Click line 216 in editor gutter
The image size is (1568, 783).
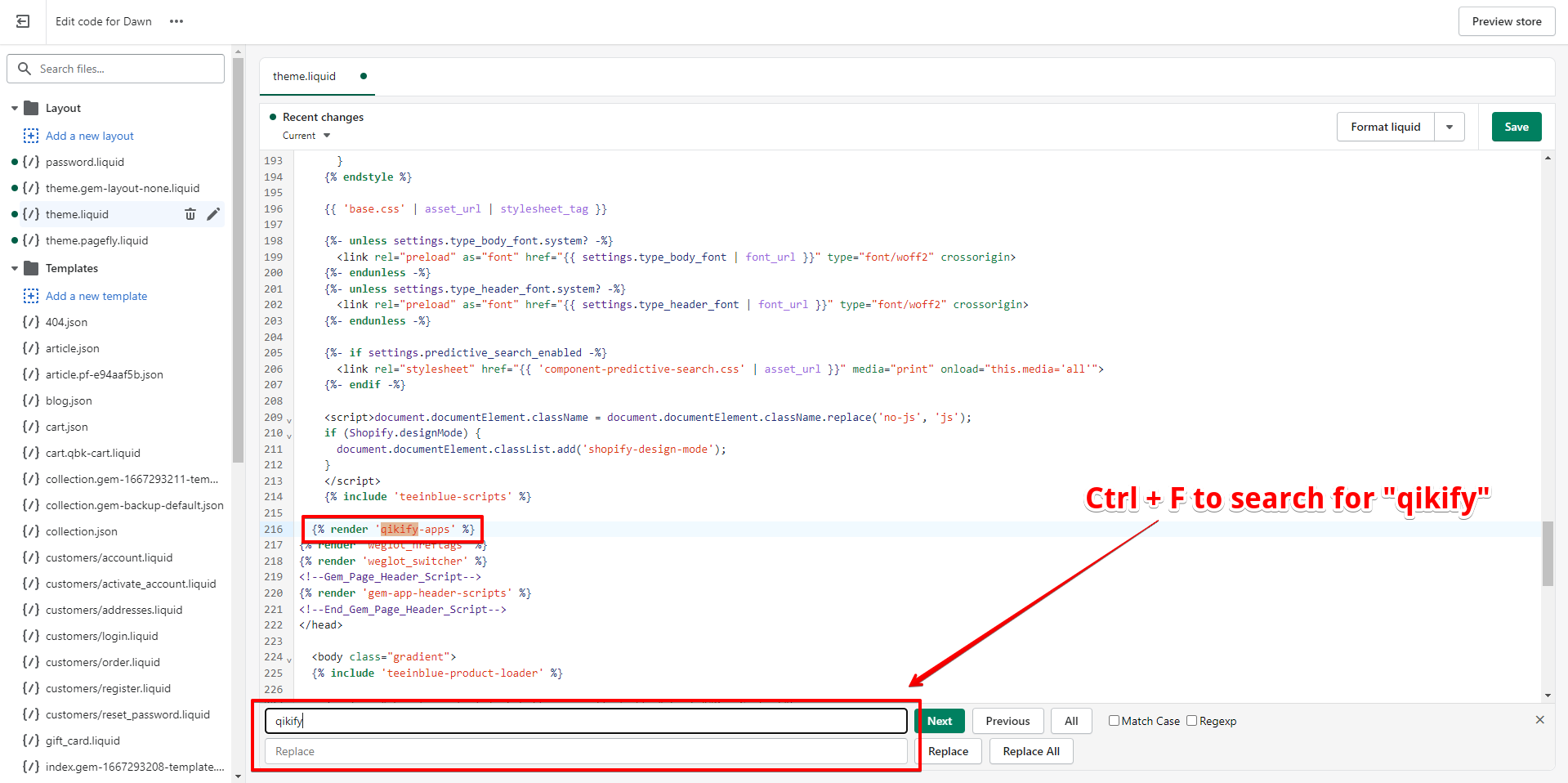[273, 529]
